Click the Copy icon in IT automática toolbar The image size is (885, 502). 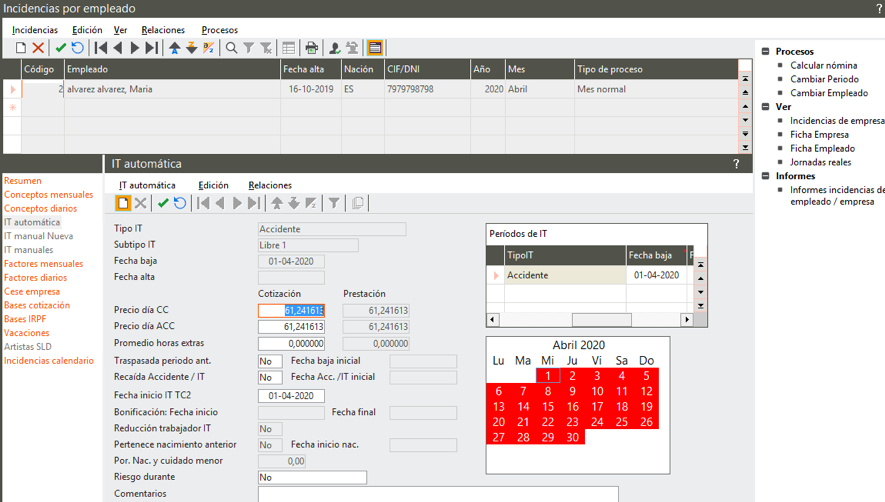(x=357, y=203)
